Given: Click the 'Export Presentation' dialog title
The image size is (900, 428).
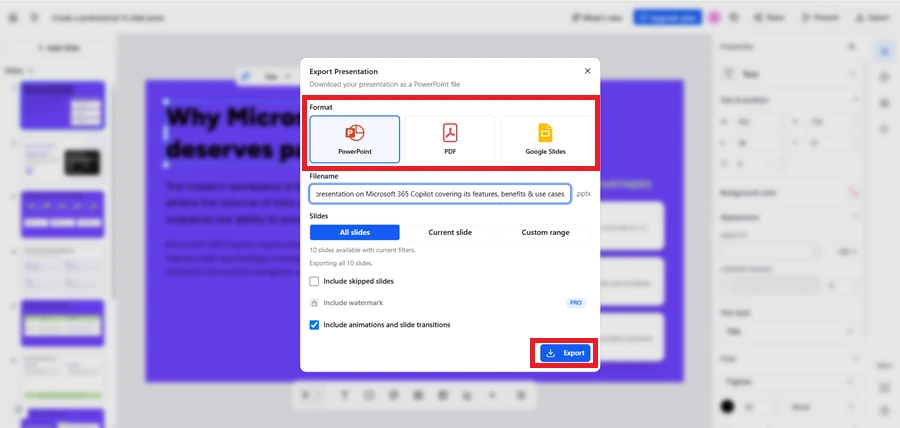Looking at the screenshot, I should pos(343,72).
